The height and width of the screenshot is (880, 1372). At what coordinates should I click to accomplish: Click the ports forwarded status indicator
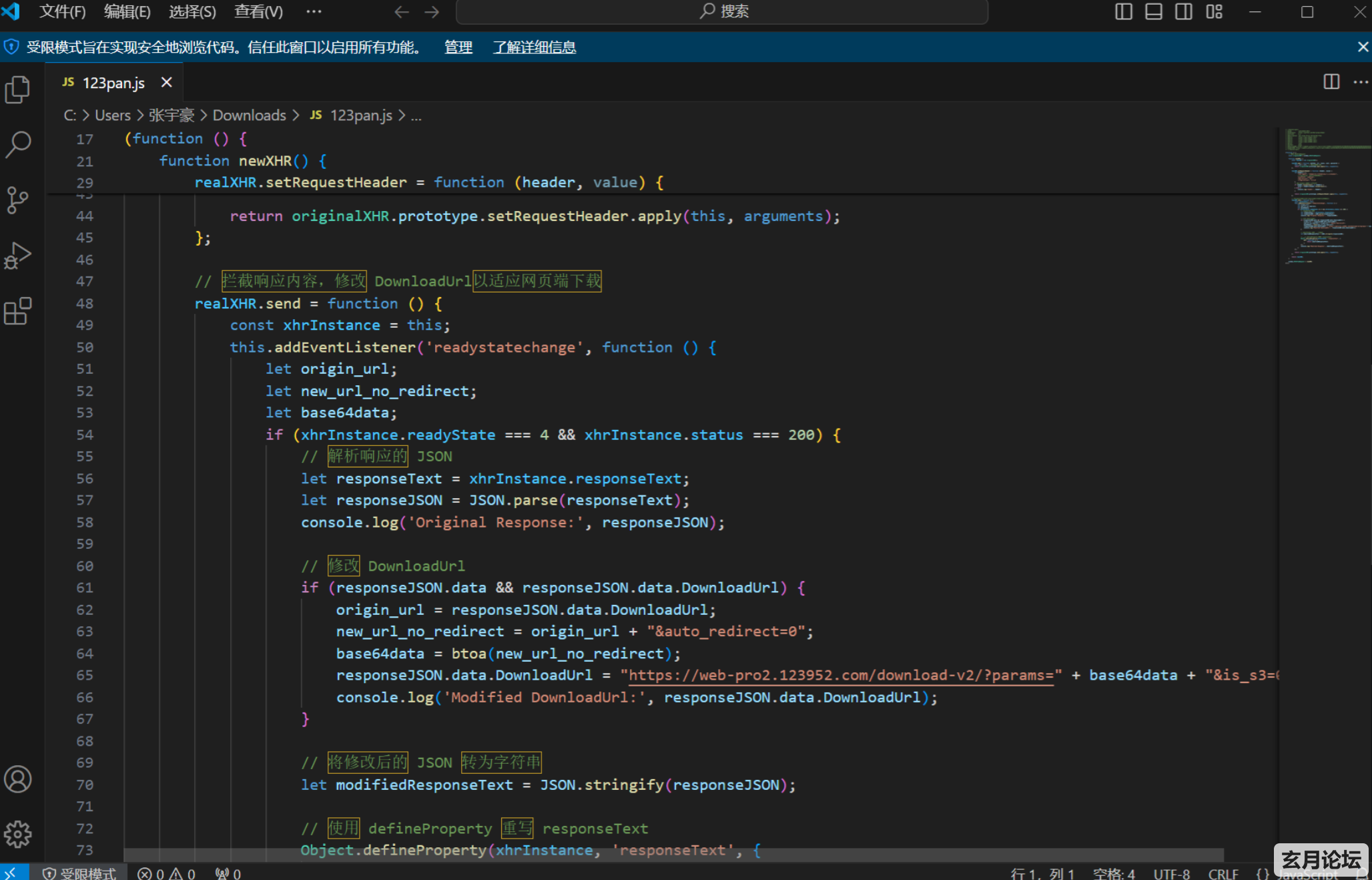point(228,873)
